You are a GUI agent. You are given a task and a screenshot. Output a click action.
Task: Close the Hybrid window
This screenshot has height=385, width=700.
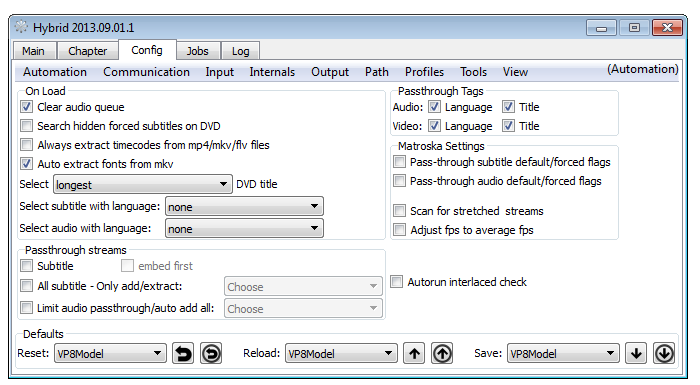(x=667, y=28)
